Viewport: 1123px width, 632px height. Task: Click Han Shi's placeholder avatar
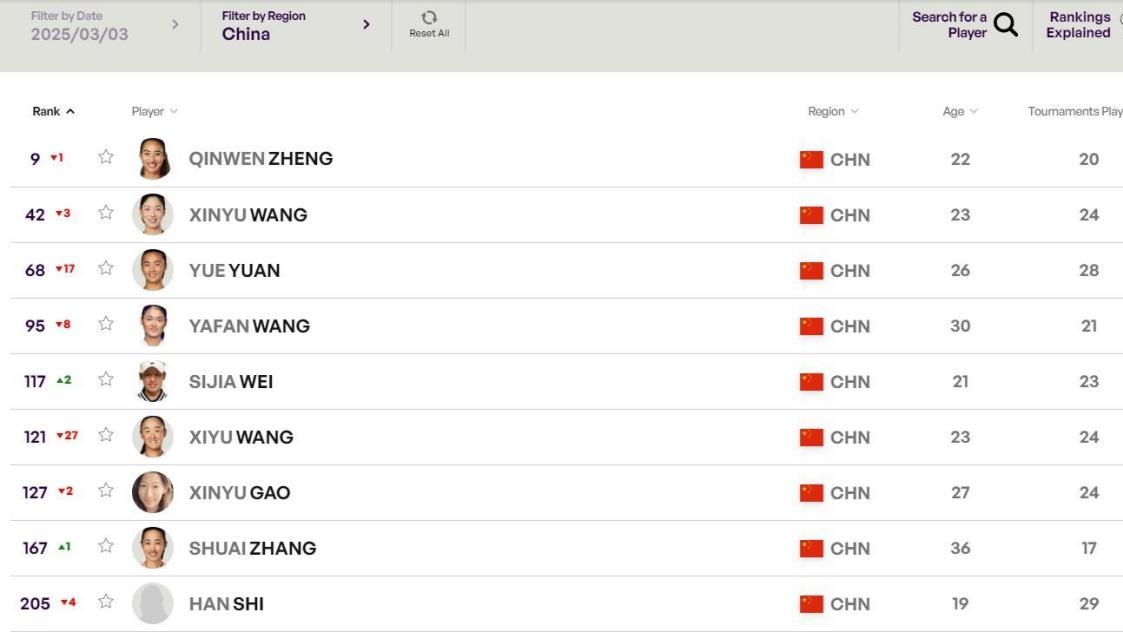click(x=153, y=603)
